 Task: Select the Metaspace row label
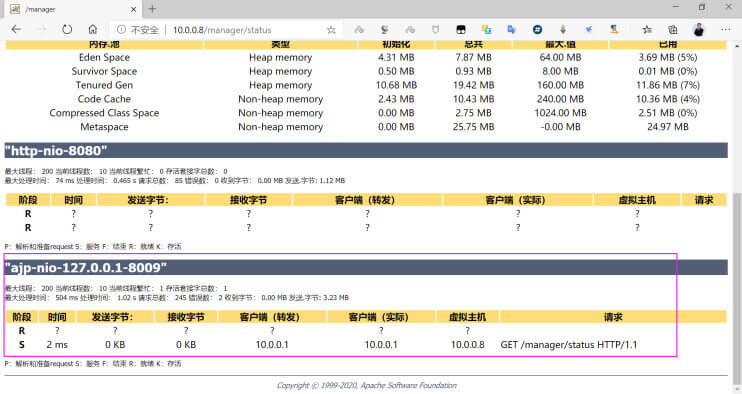pyautogui.click(x=104, y=127)
